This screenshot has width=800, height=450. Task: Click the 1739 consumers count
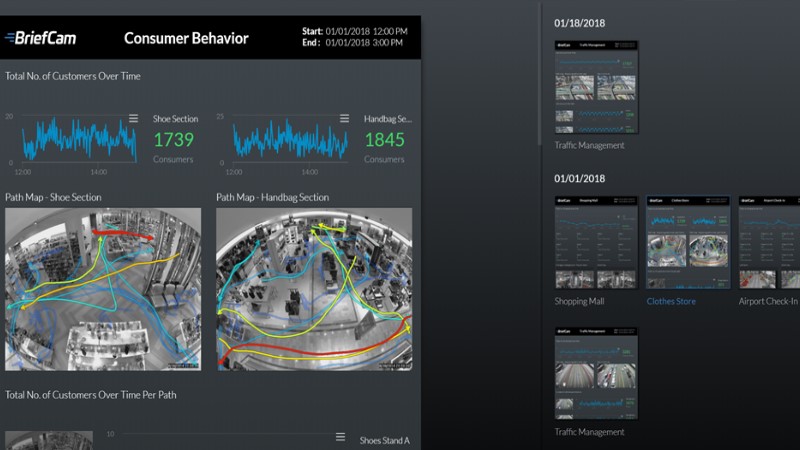click(173, 140)
